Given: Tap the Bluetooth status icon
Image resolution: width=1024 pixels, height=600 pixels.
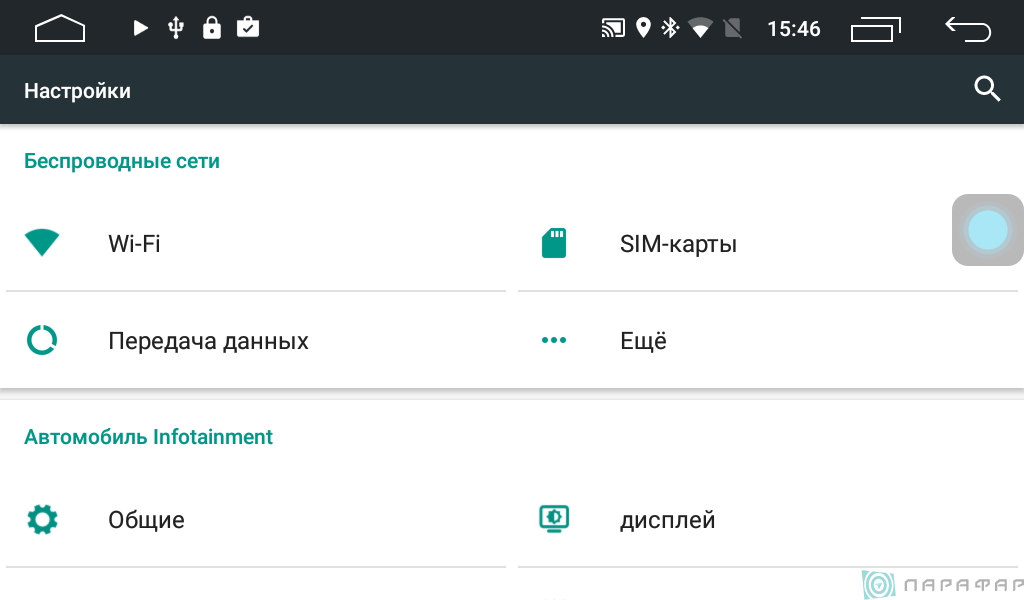Looking at the screenshot, I should pyautogui.click(x=670, y=28).
